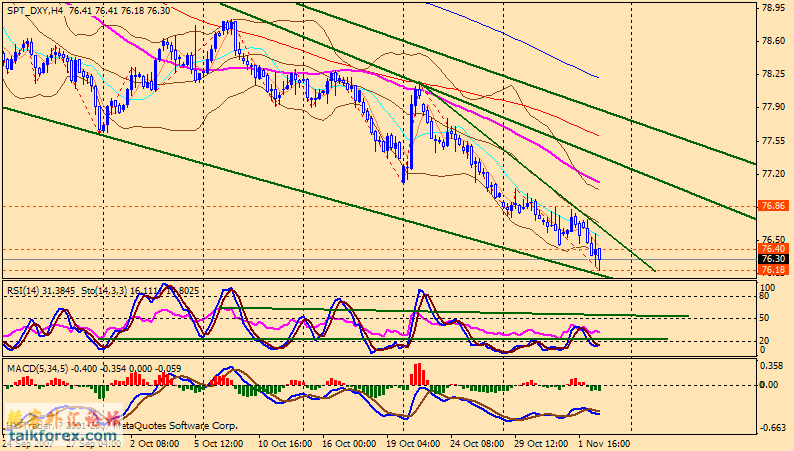
Task: Click the 78.60 price axis value
Action: click(x=773, y=41)
